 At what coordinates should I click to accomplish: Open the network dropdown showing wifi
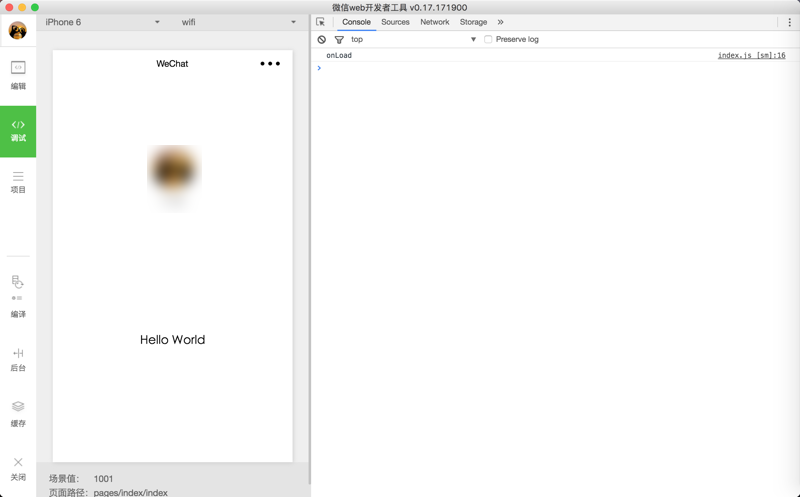238,22
